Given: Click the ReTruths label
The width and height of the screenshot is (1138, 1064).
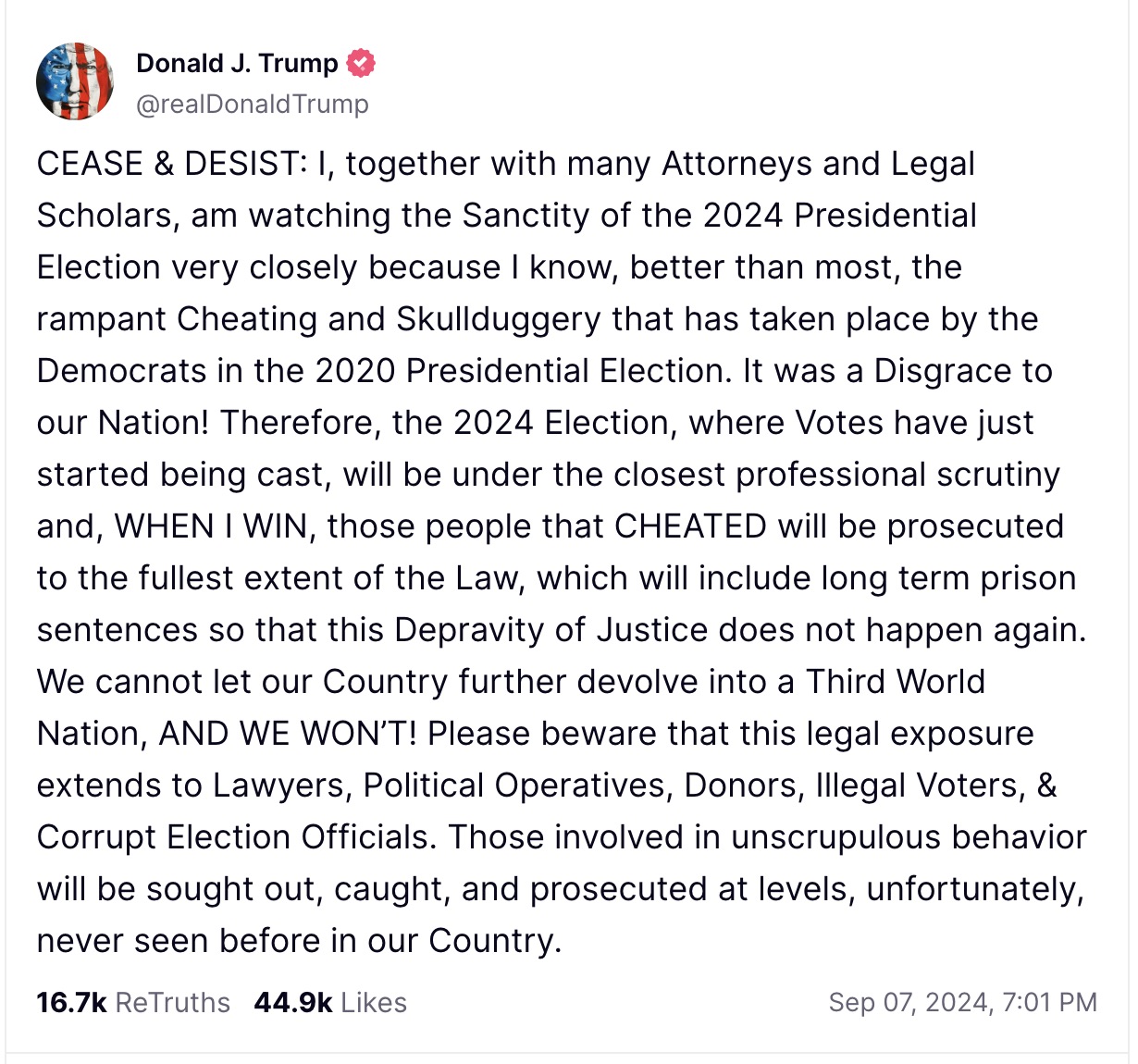Looking at the screenshot, I should (x=173, y=1002).
